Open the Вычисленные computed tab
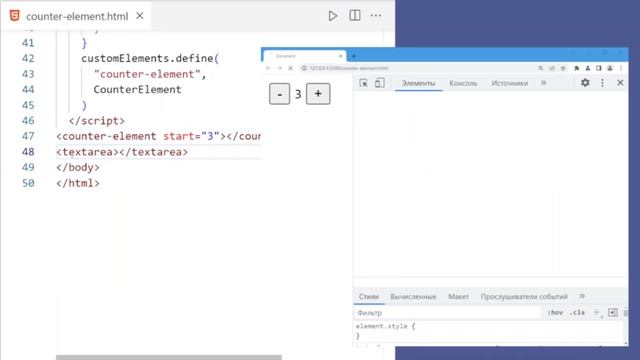 (413, 297)
